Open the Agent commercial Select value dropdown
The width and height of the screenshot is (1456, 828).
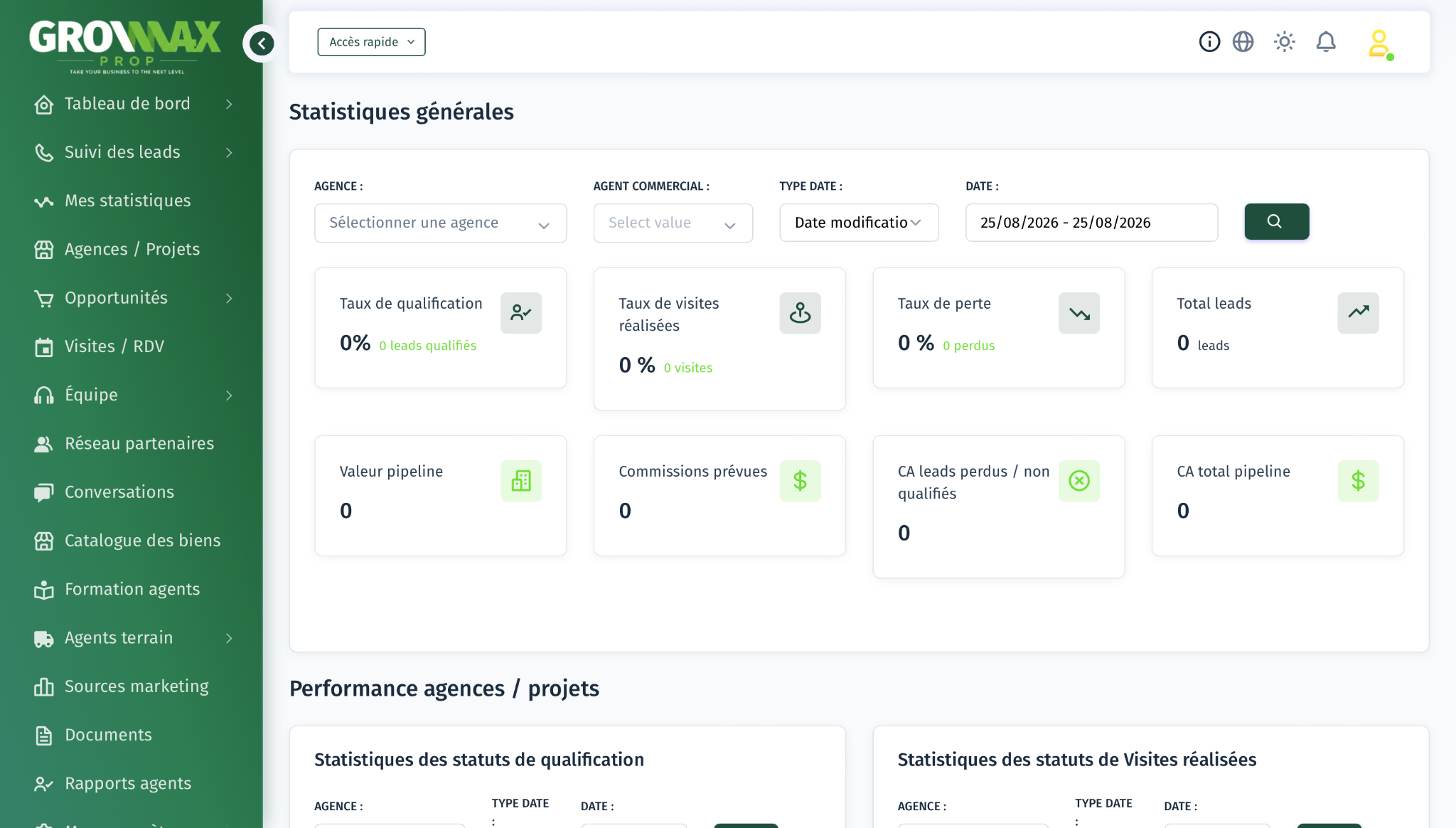click(673, 223)
